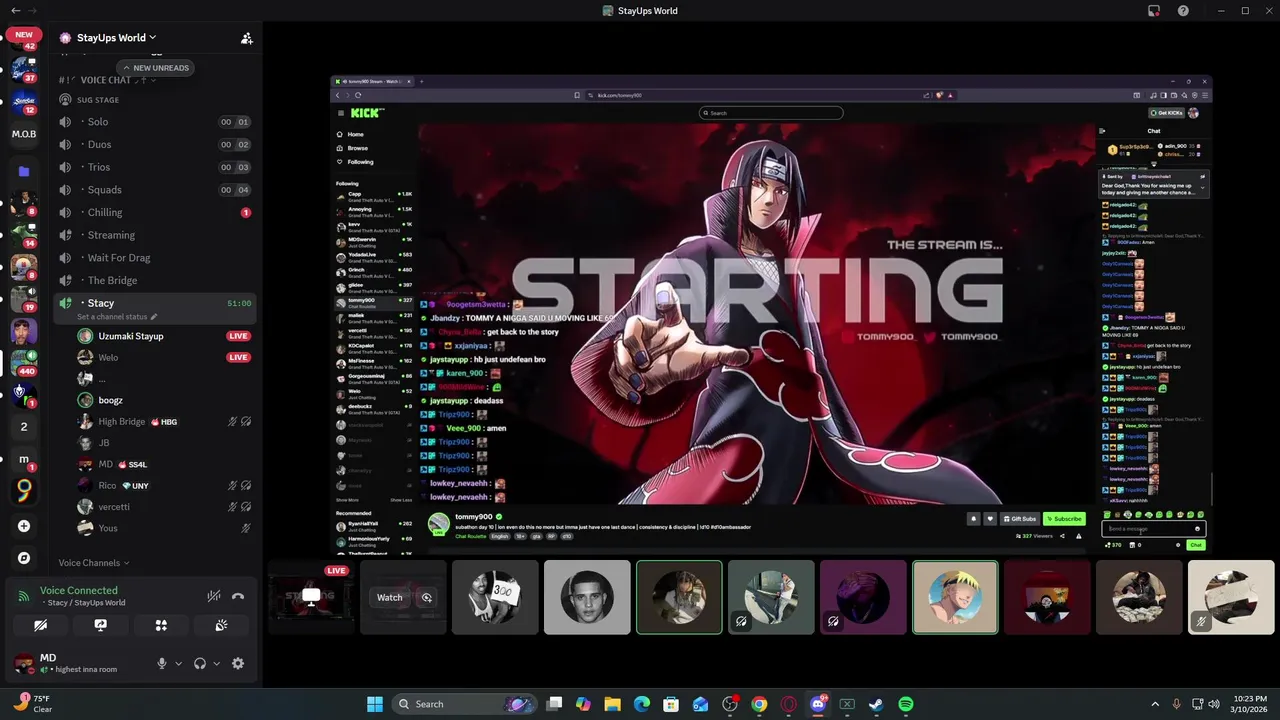The width and height of the screenshot is (1280, 720).
Task: Show hidden system tray icons
Action: pyautogui.click(x=1155, y=704)
